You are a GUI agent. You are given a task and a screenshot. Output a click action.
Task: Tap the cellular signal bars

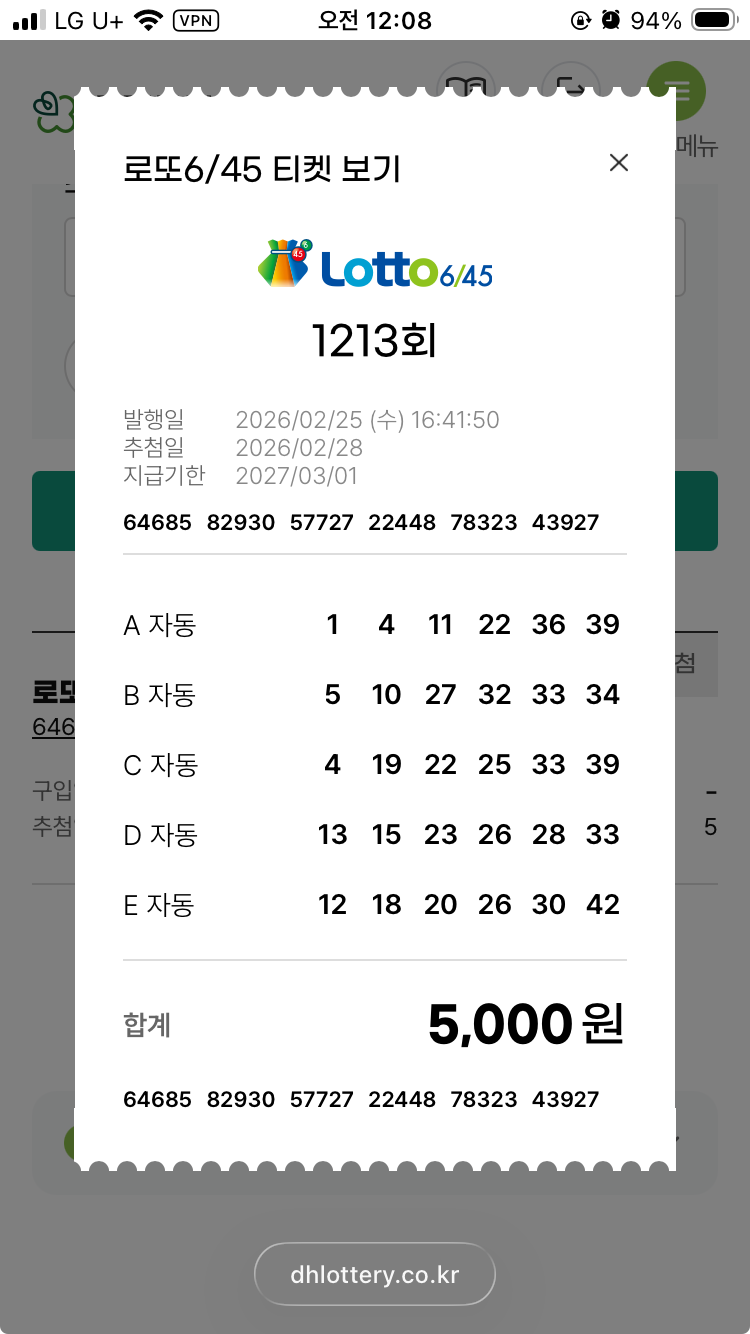(30, 20)
